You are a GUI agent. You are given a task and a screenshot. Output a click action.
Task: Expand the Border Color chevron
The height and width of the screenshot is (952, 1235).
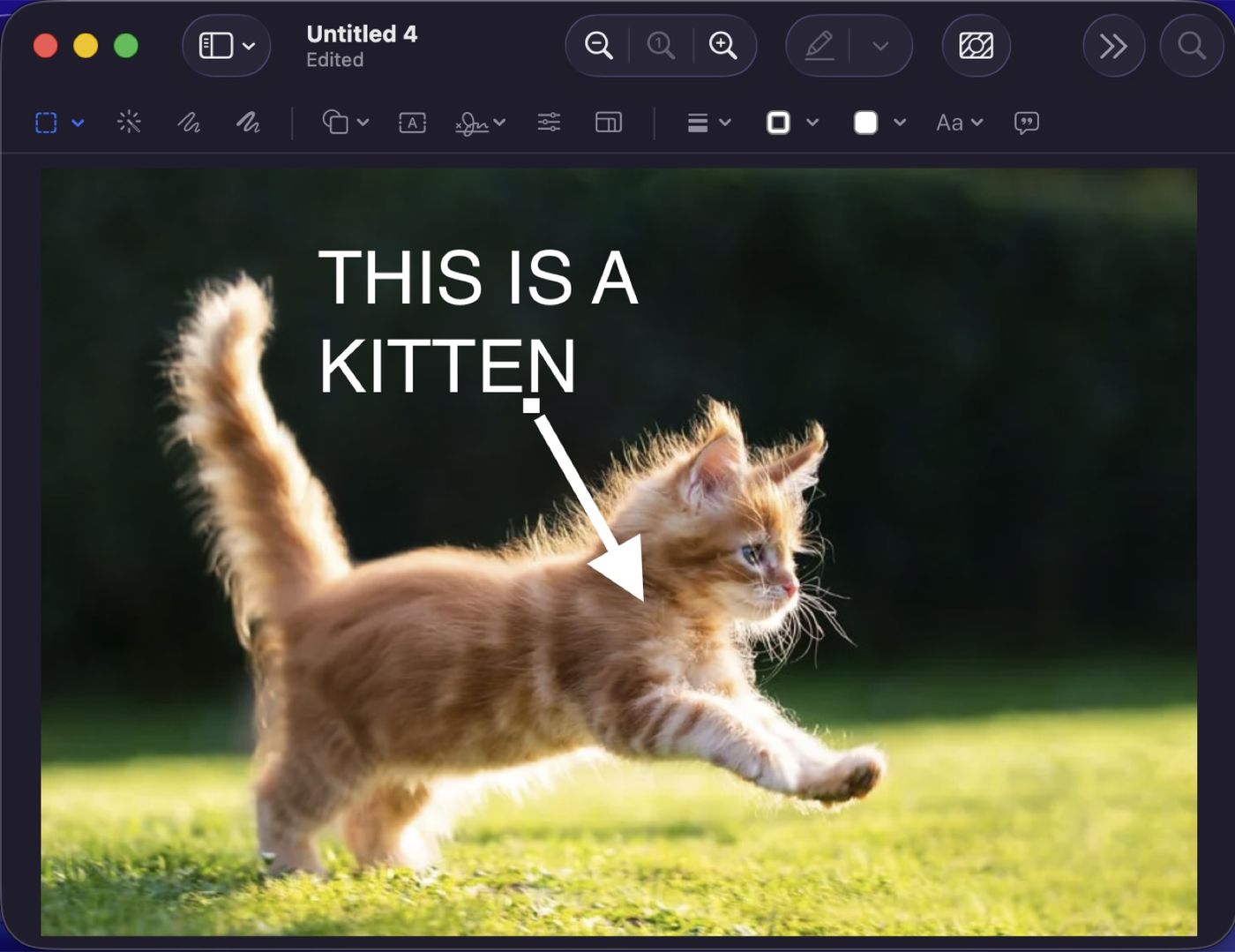(812, 123)
